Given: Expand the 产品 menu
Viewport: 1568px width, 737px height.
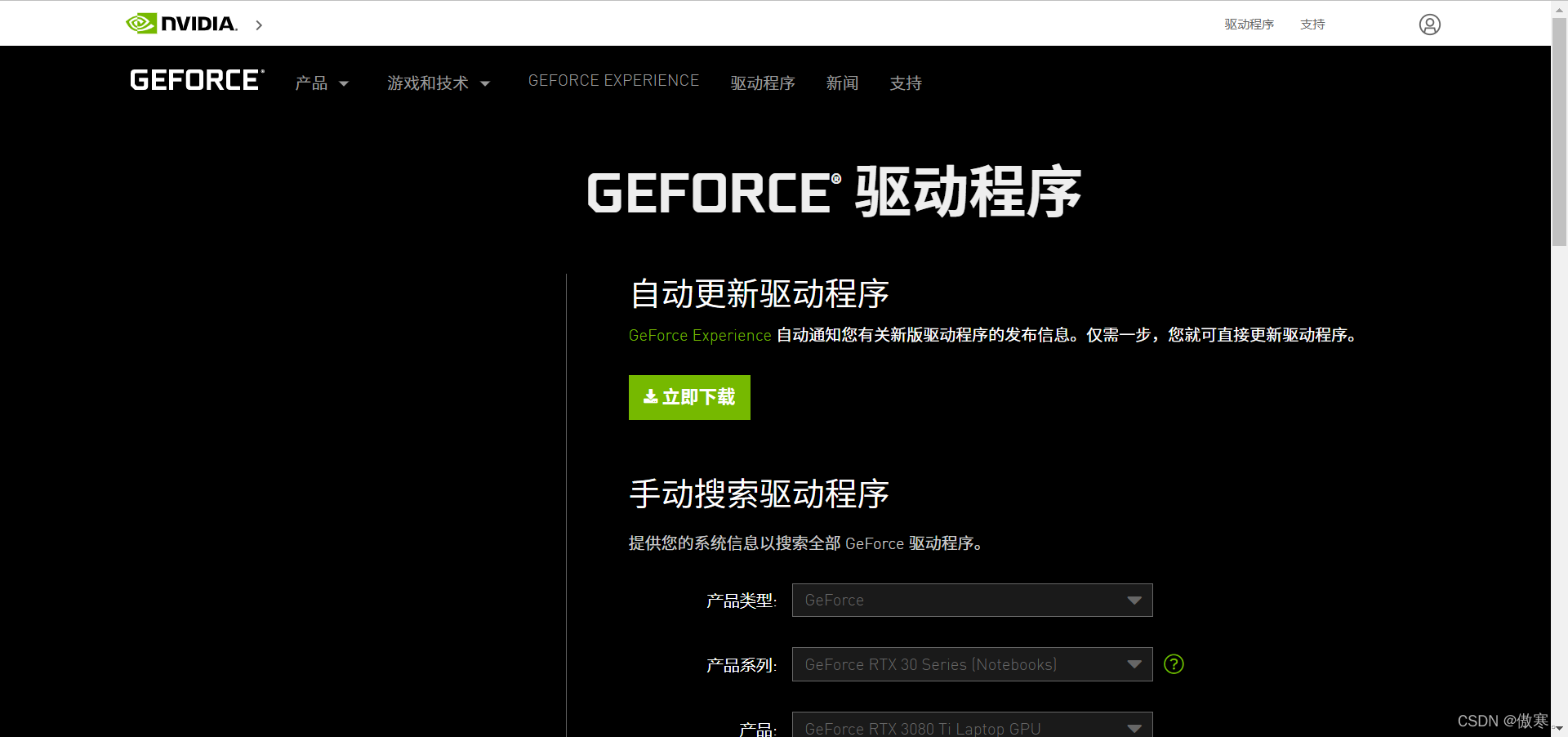Looking at the screenshot, I should click(x=322, y=83).
